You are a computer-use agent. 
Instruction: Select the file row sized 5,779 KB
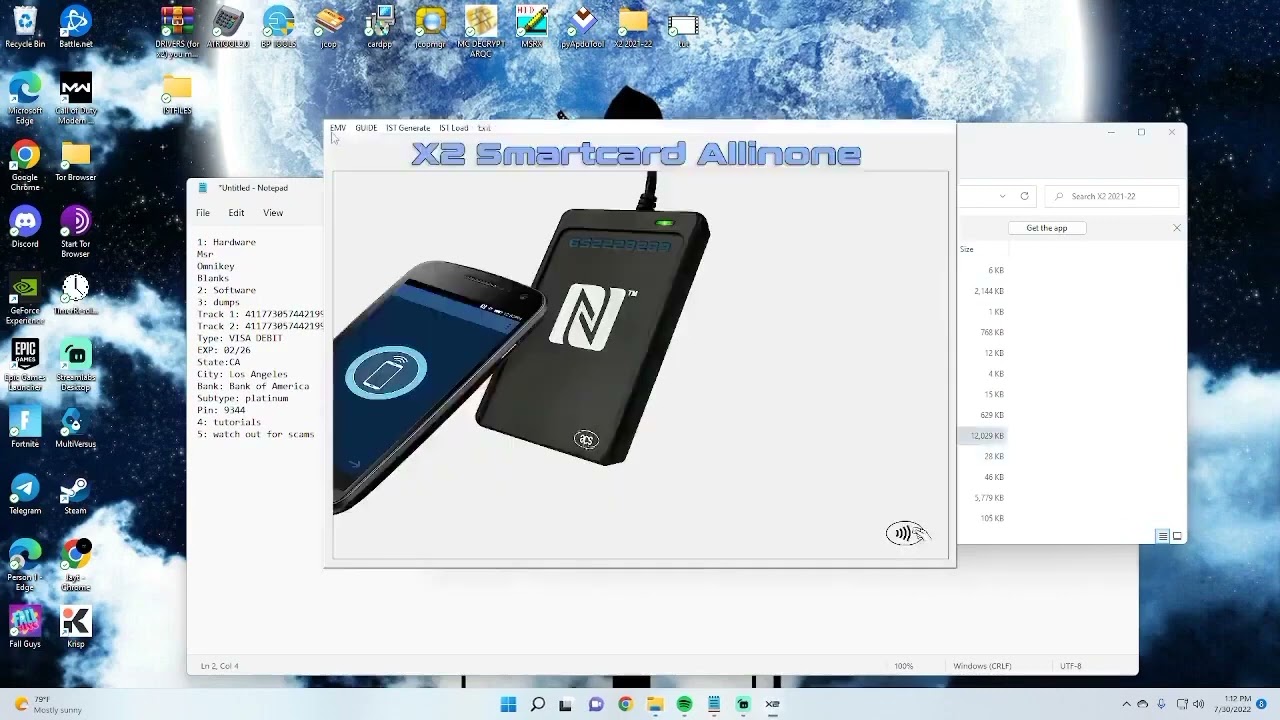coord(981,498)
